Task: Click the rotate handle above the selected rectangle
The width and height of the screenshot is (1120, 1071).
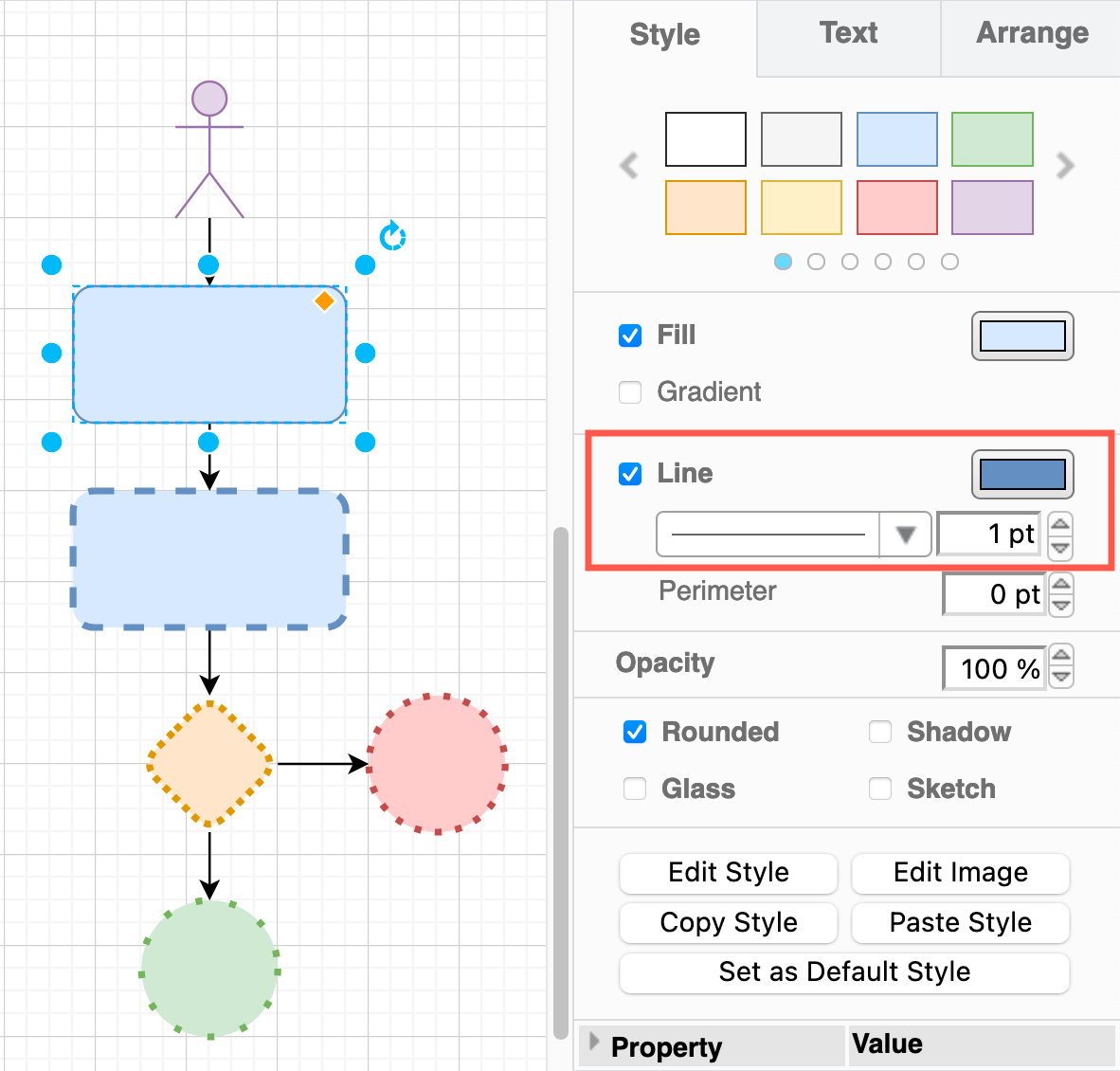Action: [392, 236]
